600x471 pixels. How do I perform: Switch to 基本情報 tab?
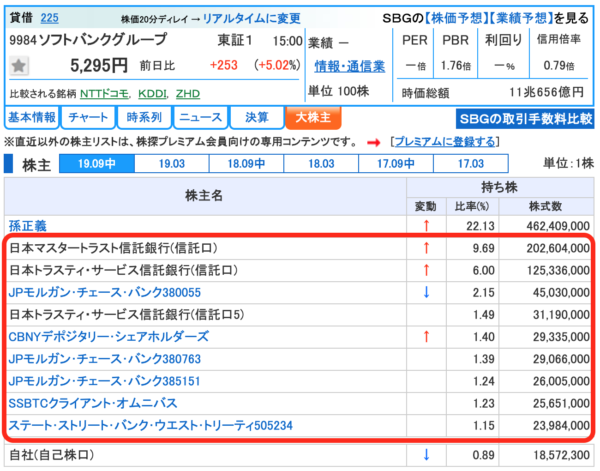[x=32, y=117]
